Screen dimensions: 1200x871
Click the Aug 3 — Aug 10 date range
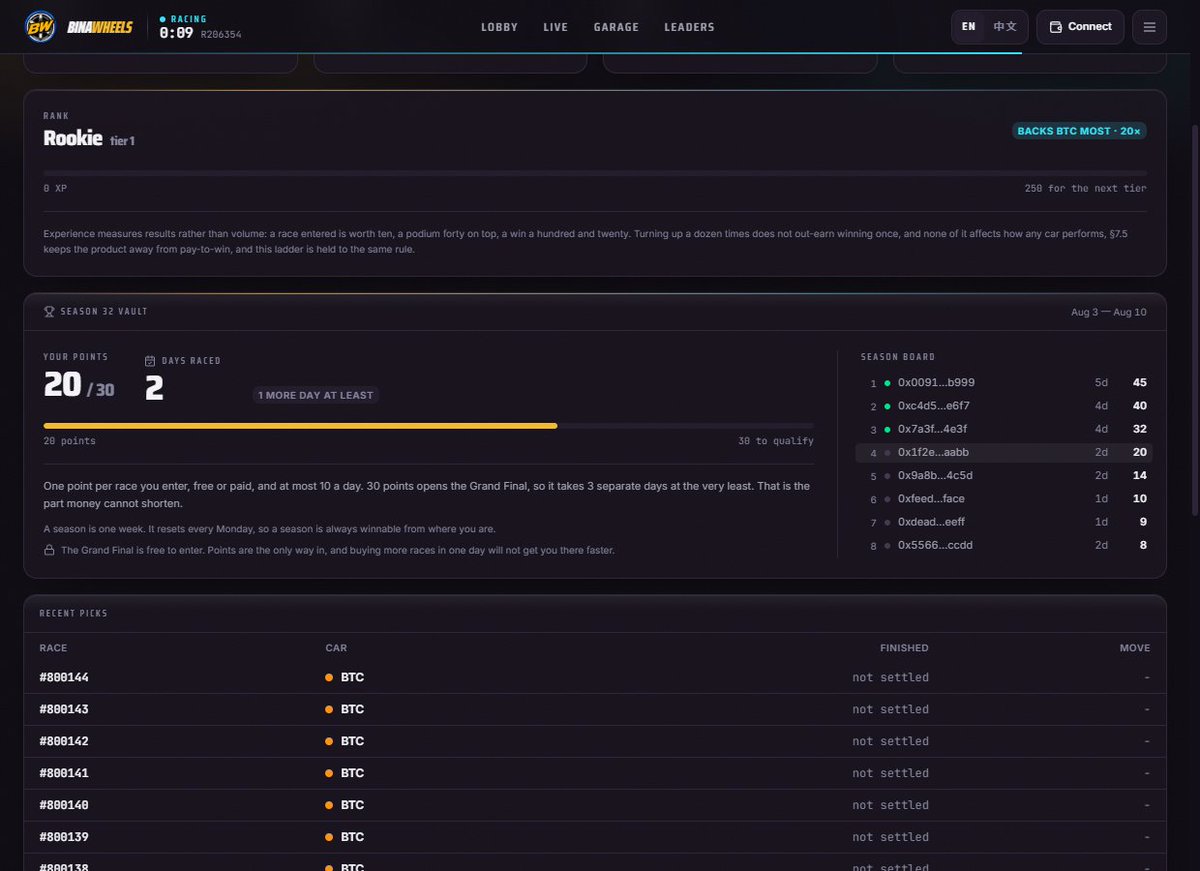[1109, 312]
